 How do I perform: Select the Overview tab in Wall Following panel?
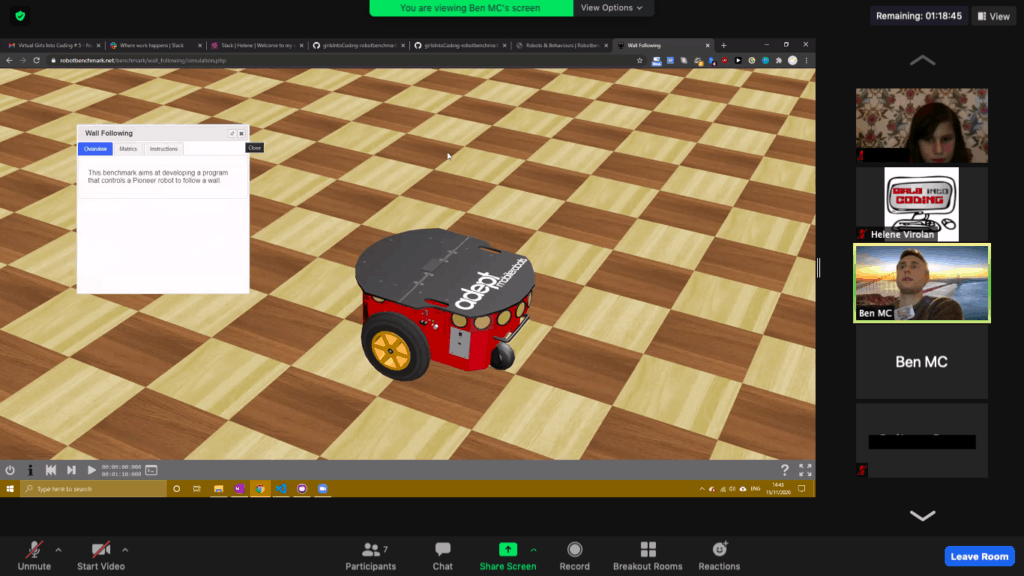pos(95,149)
